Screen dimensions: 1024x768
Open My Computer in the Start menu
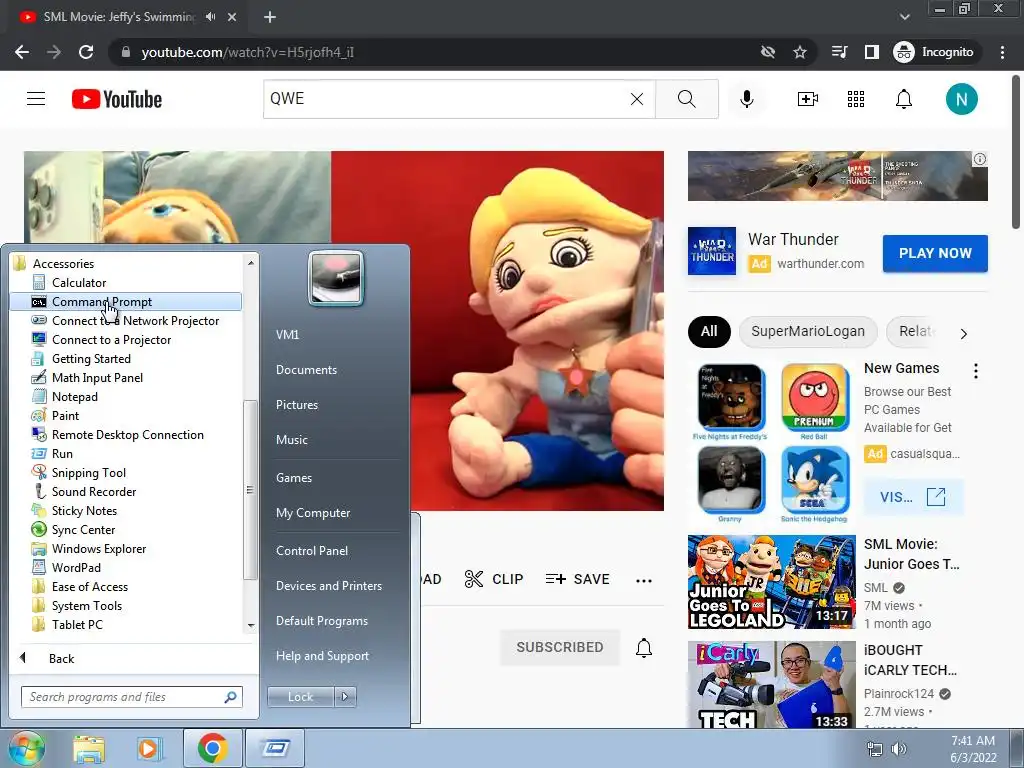313,513
